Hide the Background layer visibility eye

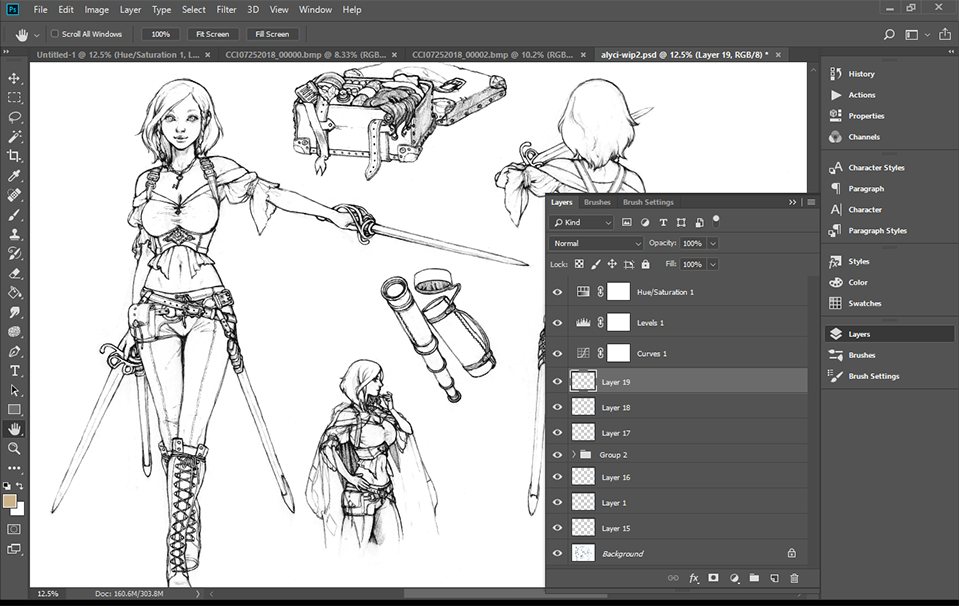(x=557, y=553)
